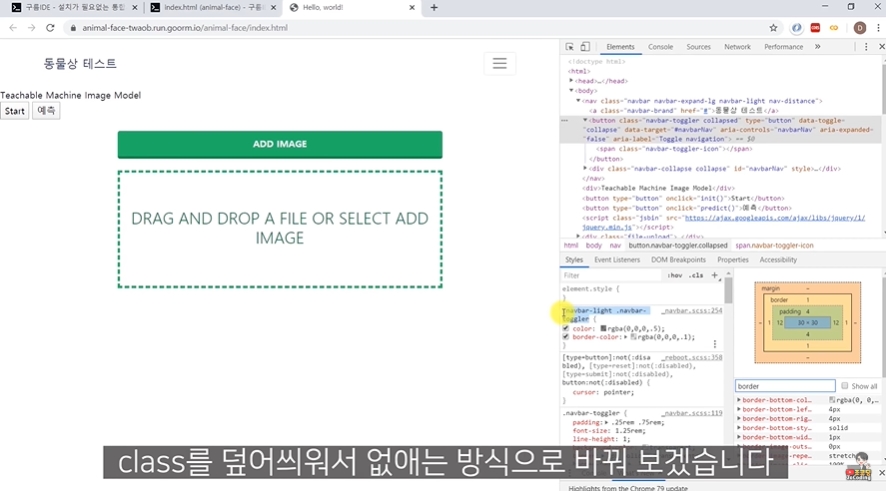Viewport: 886px width, 491px height.
Task: Click the site lock icon
Action: click(73, 28)
